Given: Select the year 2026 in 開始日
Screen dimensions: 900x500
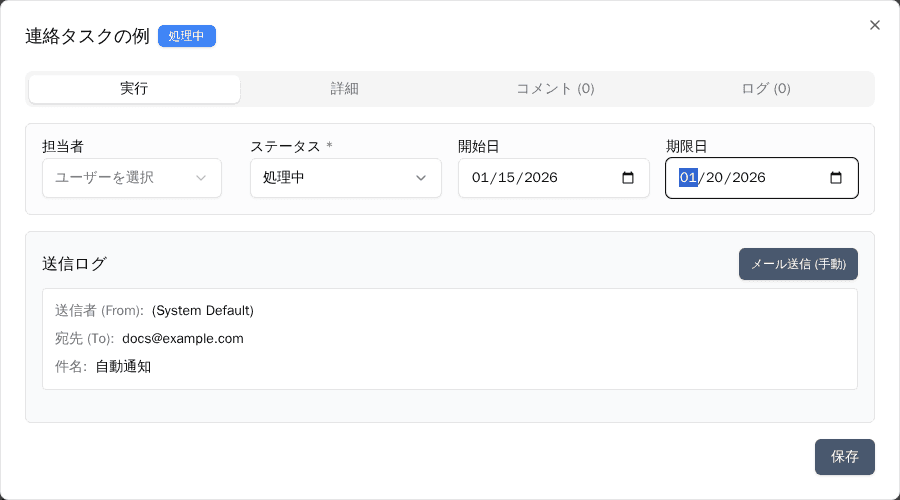Looking at the screenshot, I should 541,178.
